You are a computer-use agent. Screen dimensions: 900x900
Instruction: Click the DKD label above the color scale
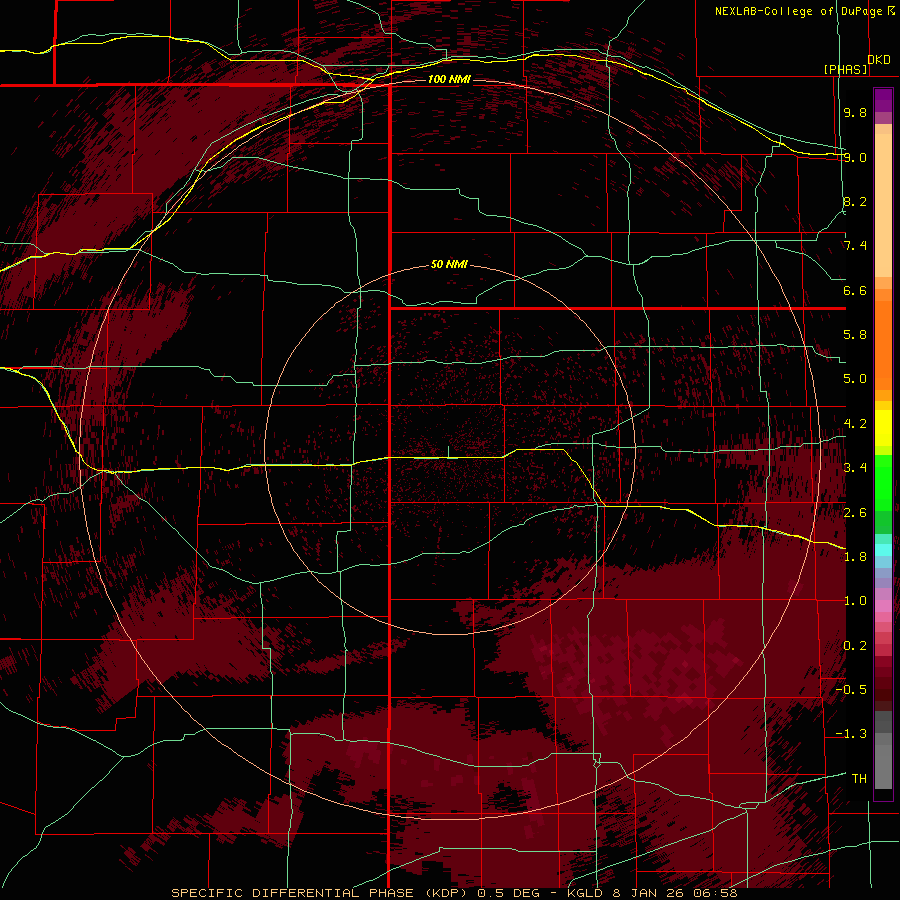(x=879, y=60)
